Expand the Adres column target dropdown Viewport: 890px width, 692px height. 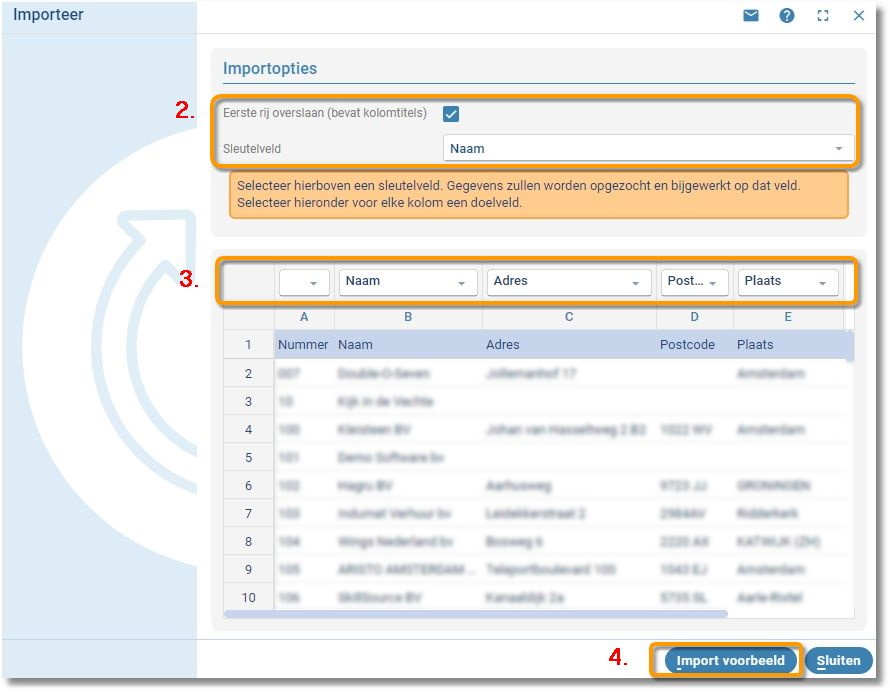coord(568,282)
